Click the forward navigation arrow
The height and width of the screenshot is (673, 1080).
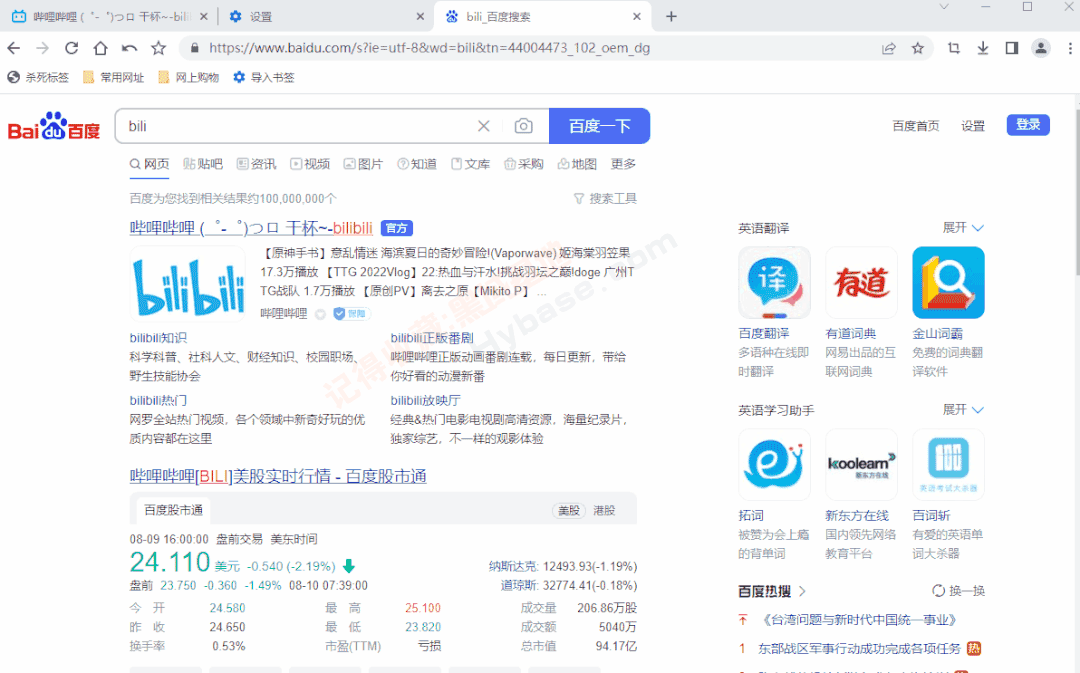[43, 48]
